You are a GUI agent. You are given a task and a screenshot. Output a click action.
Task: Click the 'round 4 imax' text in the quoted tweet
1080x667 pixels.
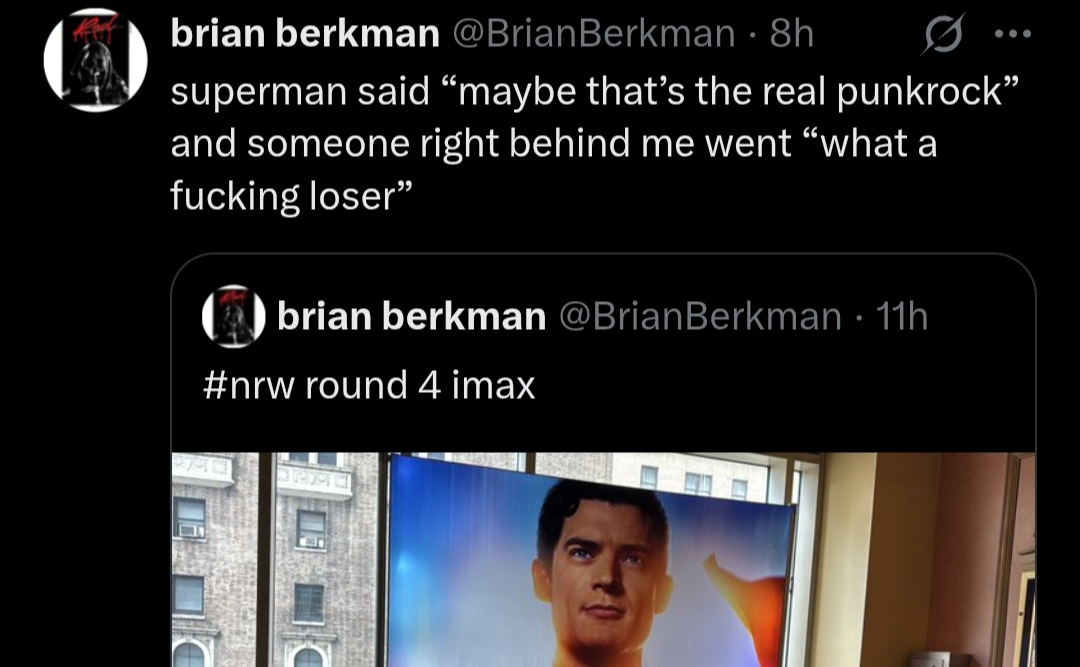[x=420, y=384]
